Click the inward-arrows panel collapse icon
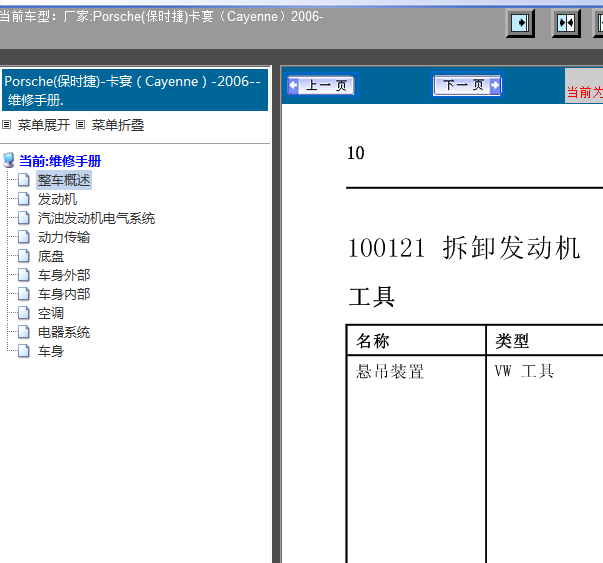Viewport: 603px width, 563px height. (x=566, y=23)
